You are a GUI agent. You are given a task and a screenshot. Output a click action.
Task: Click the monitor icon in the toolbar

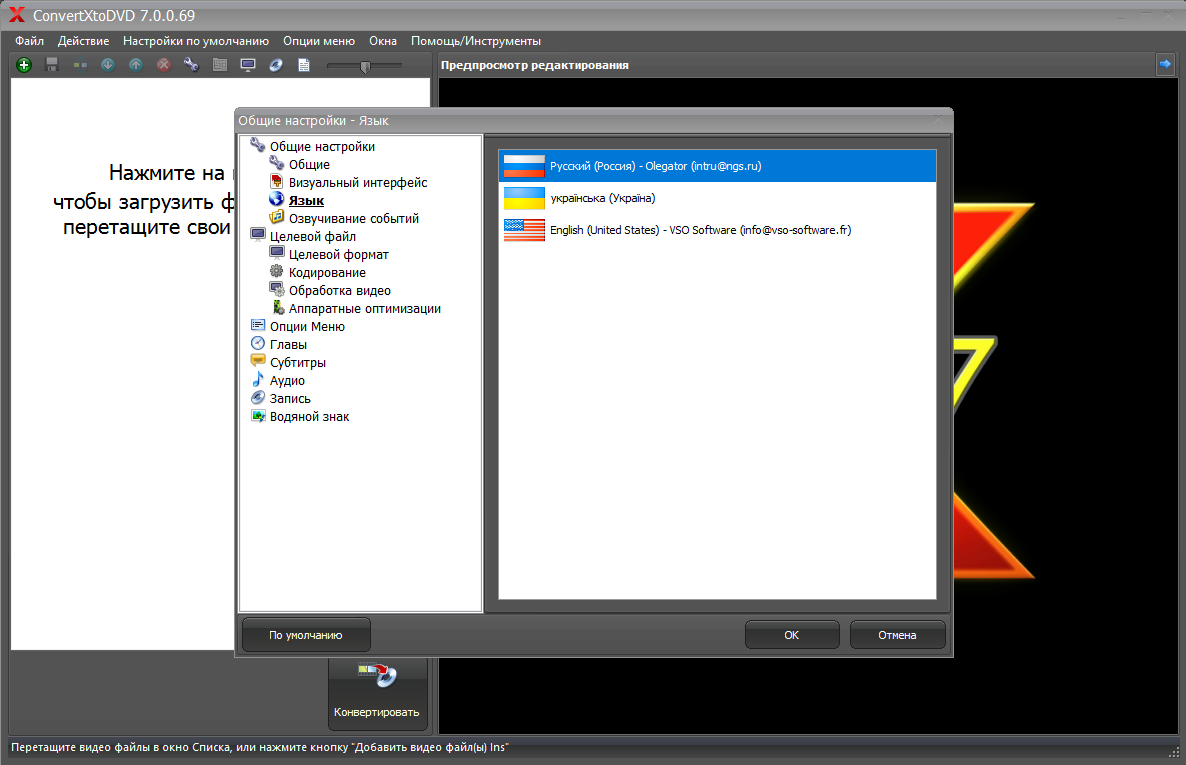tap(248, 65)
